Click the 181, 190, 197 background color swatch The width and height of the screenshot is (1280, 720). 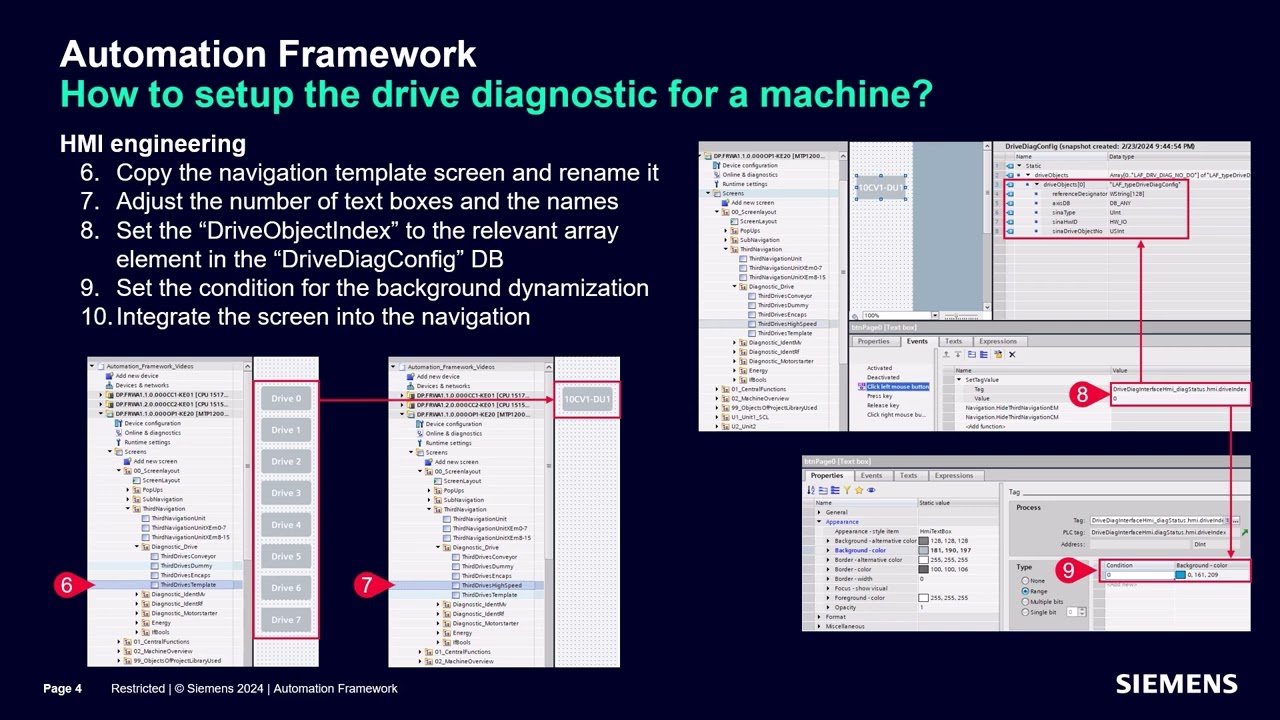tap(923, 550)
